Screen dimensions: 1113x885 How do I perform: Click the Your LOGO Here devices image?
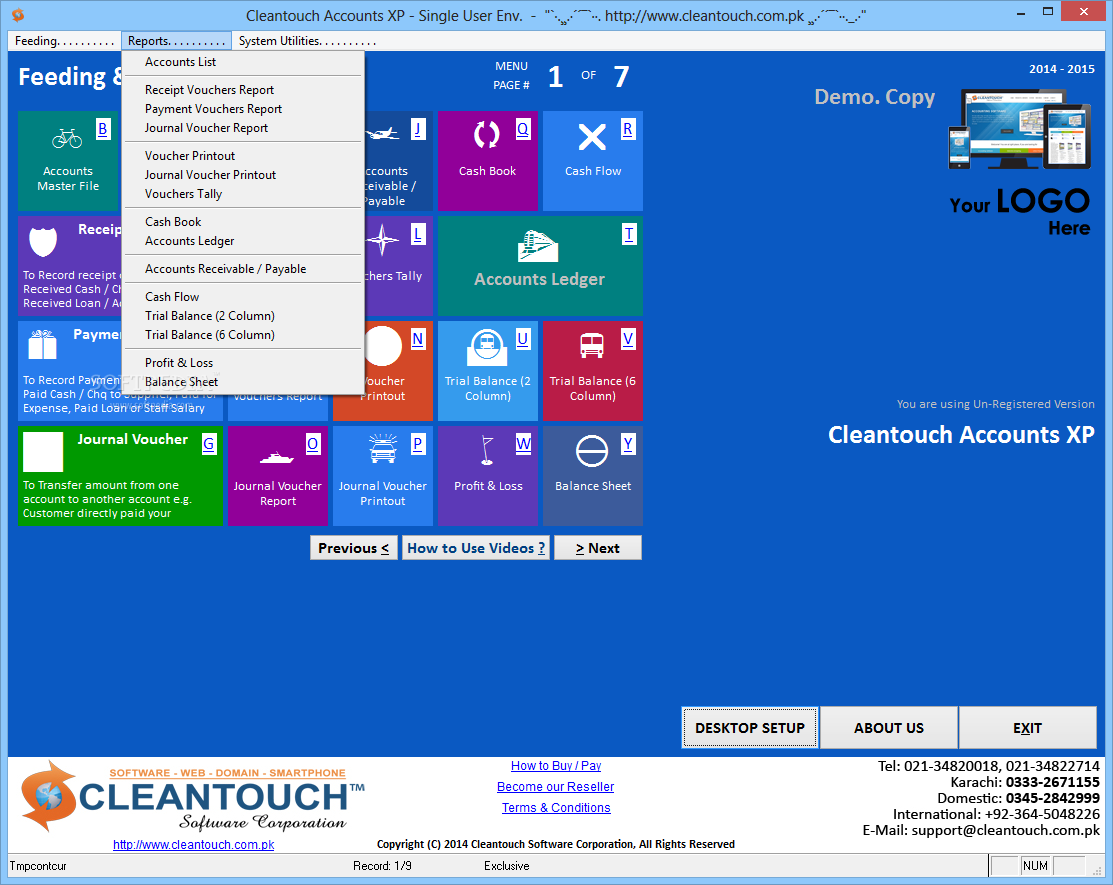(x=1019, y=163)
